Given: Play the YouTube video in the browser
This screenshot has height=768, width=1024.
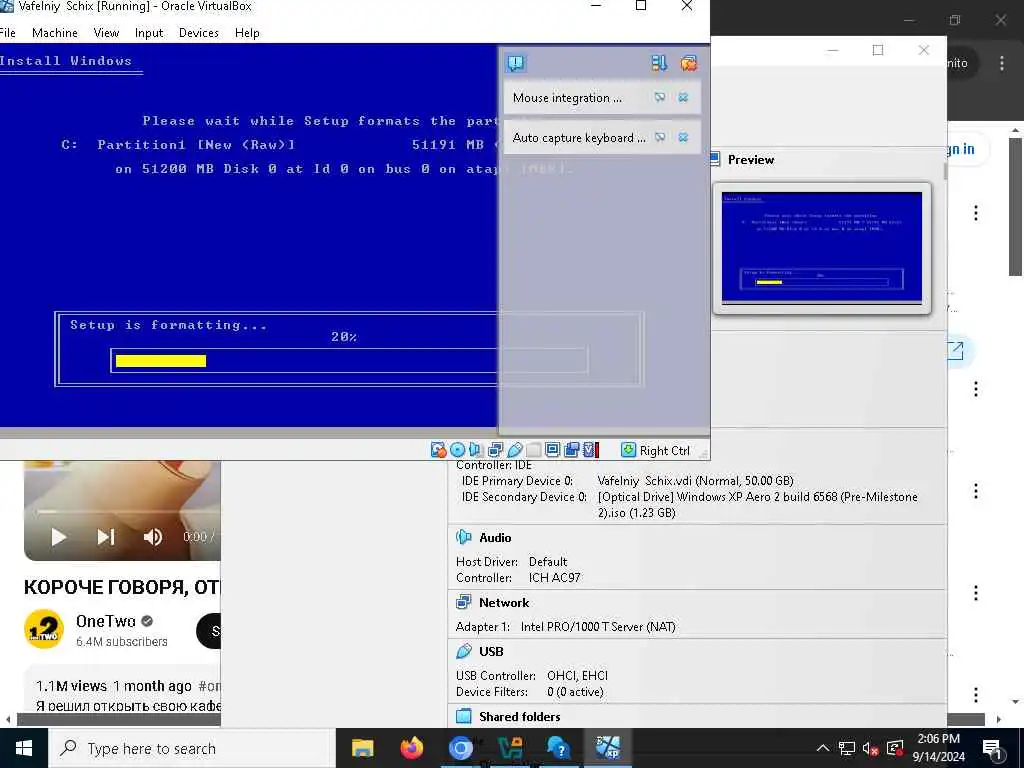Looking at the screenshot, I should point(59,537).
